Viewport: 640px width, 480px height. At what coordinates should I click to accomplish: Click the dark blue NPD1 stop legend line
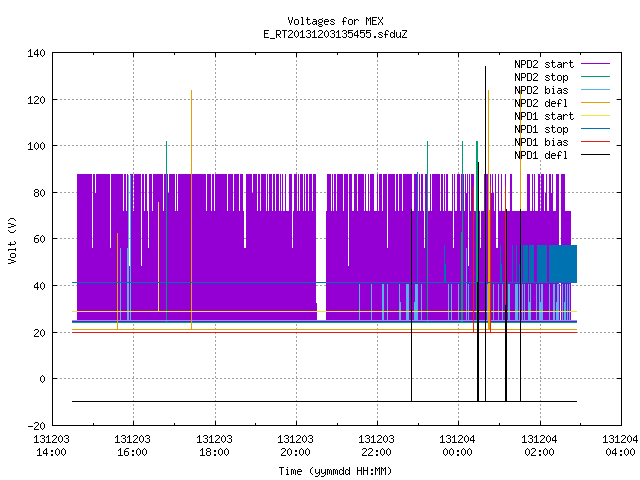[596, 129]
